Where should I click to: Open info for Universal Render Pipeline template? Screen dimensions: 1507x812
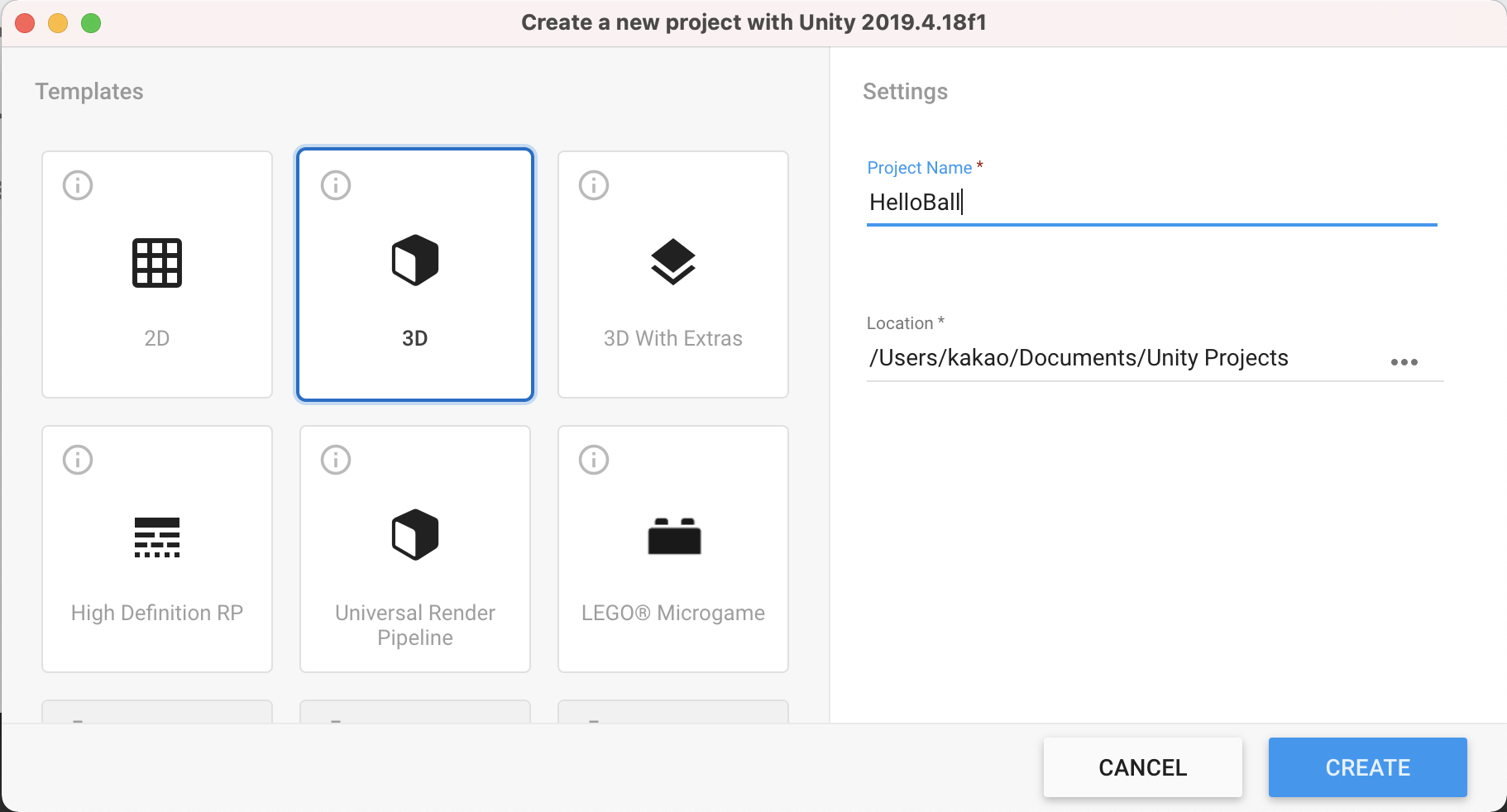(336, 460)
